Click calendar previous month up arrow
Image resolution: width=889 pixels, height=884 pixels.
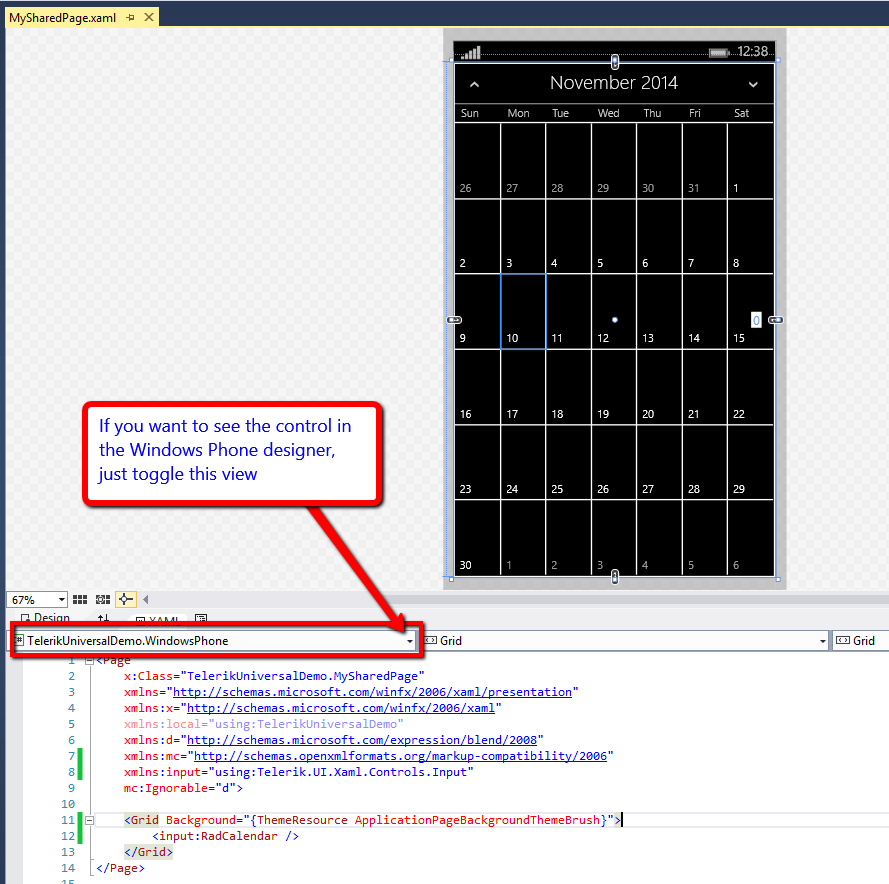(x=475, y=85)
